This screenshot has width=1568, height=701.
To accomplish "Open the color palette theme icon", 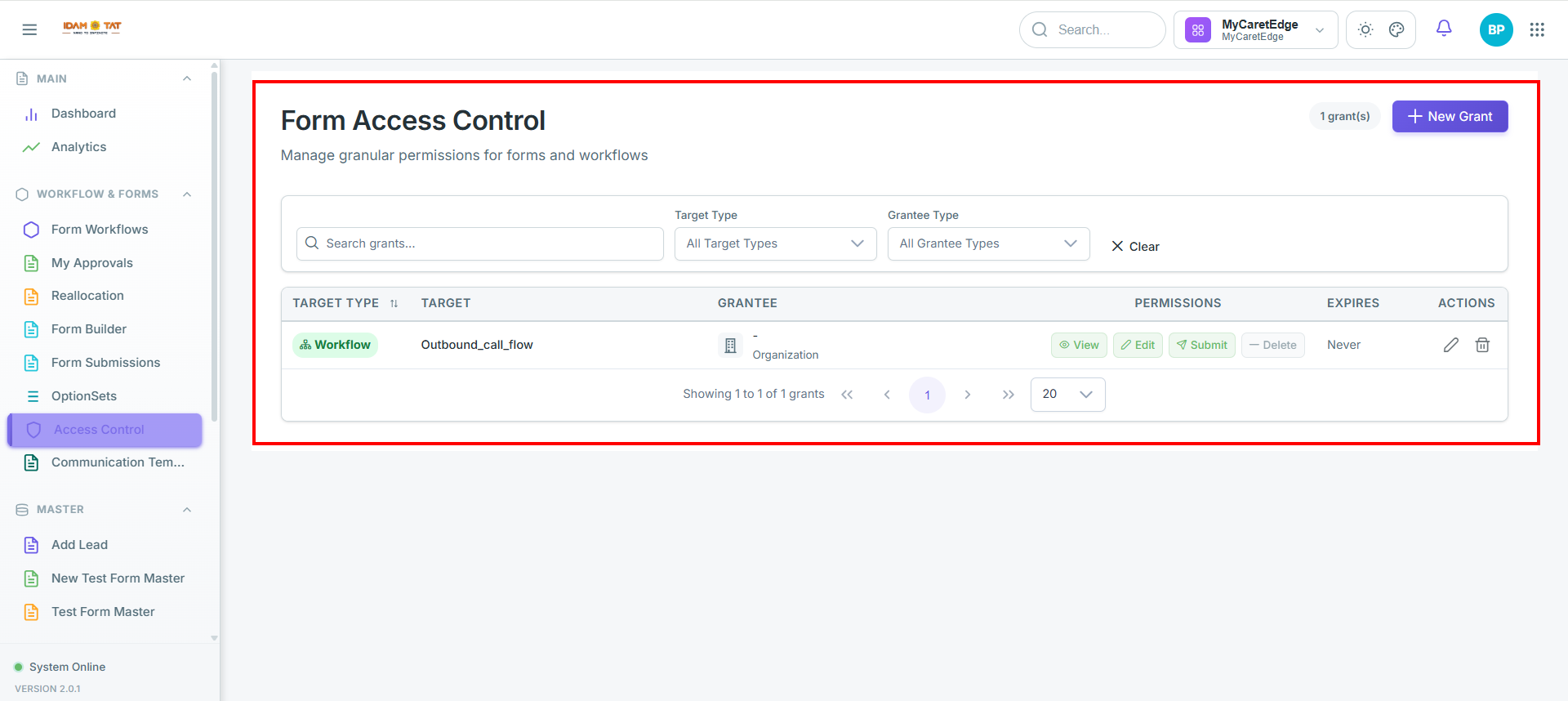I will (1396, 29).
